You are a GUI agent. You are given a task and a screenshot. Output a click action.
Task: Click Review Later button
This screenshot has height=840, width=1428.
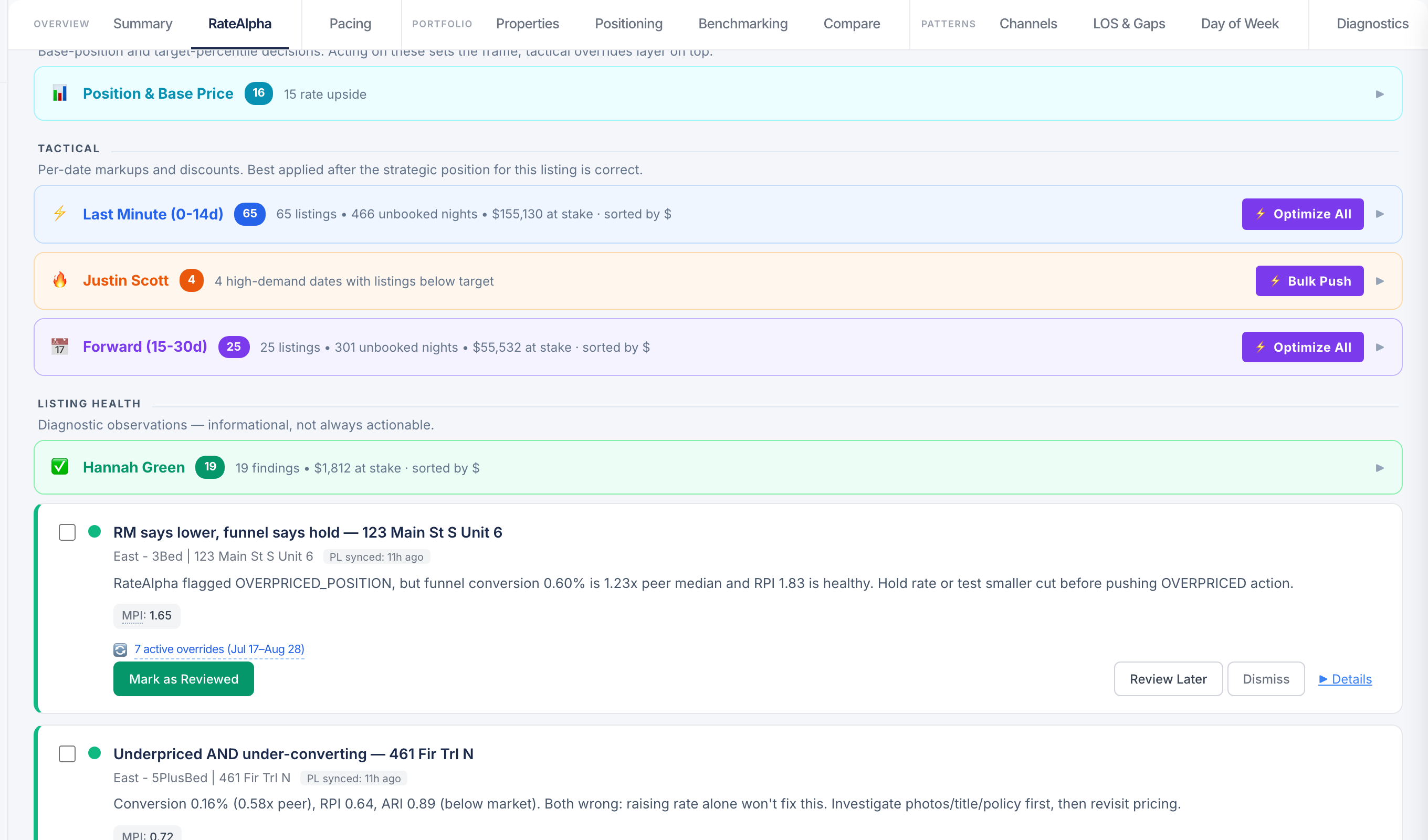[x=1168, y=678]
